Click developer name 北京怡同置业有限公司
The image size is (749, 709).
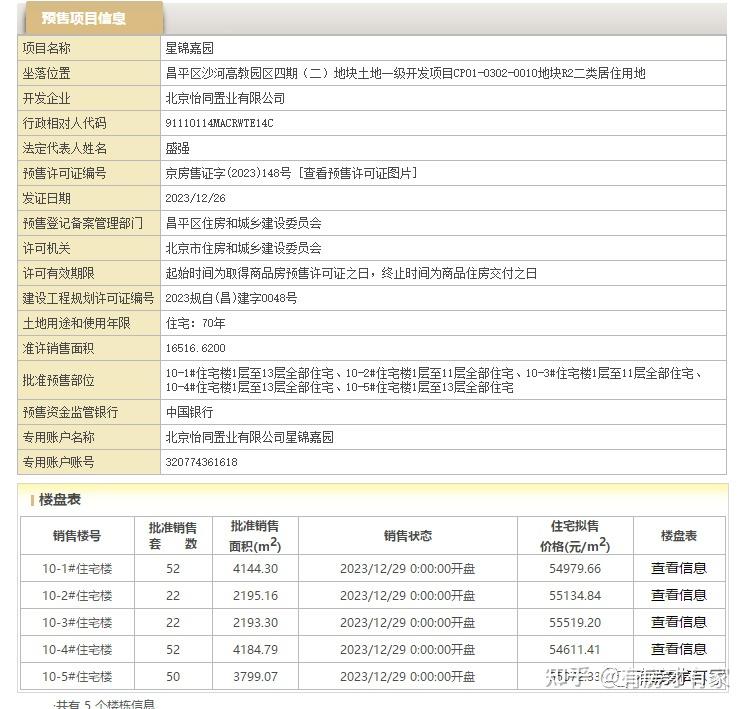pyautogui.click(x=225, y=98)
